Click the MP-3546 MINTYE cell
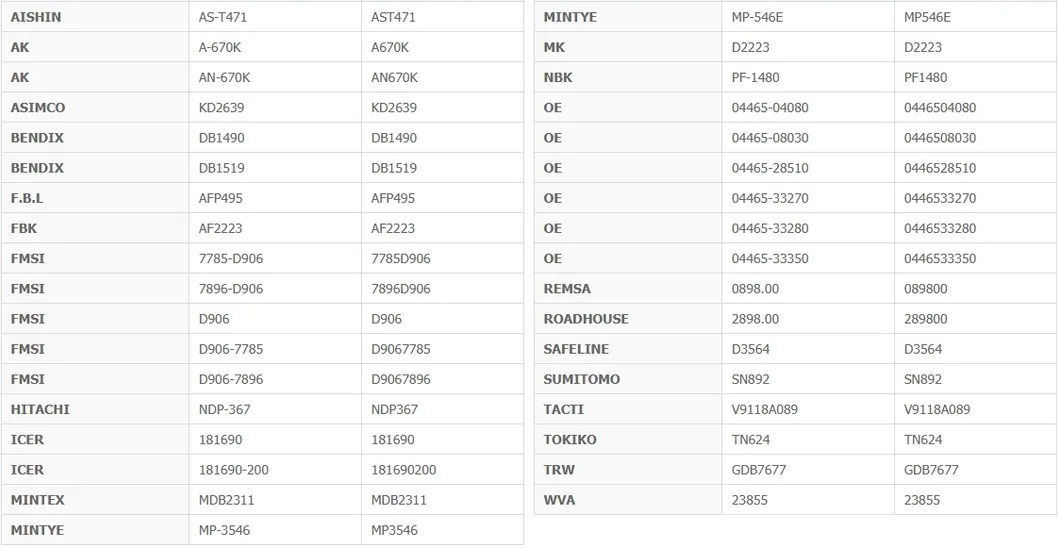The image size is (1058, 548). (x=275, y=530)
